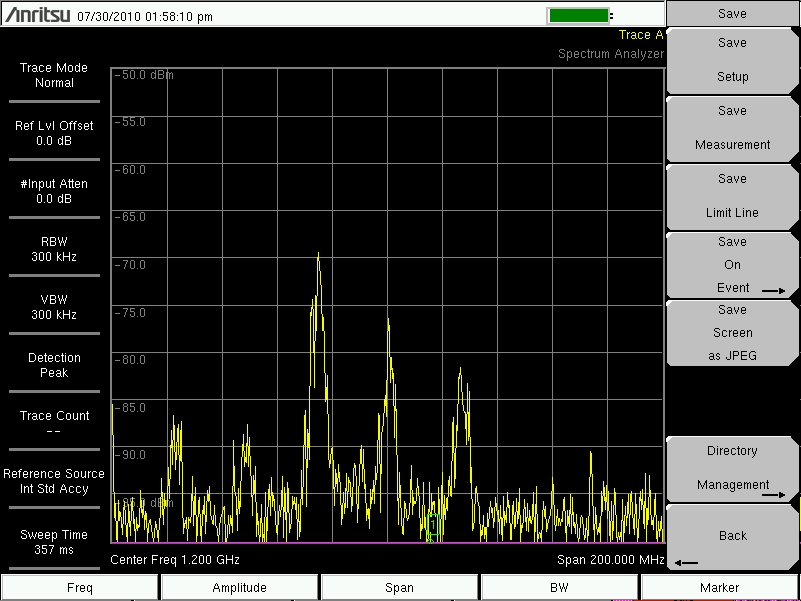
Task: Save the screen as JPEG
Action: coord(733,333)
